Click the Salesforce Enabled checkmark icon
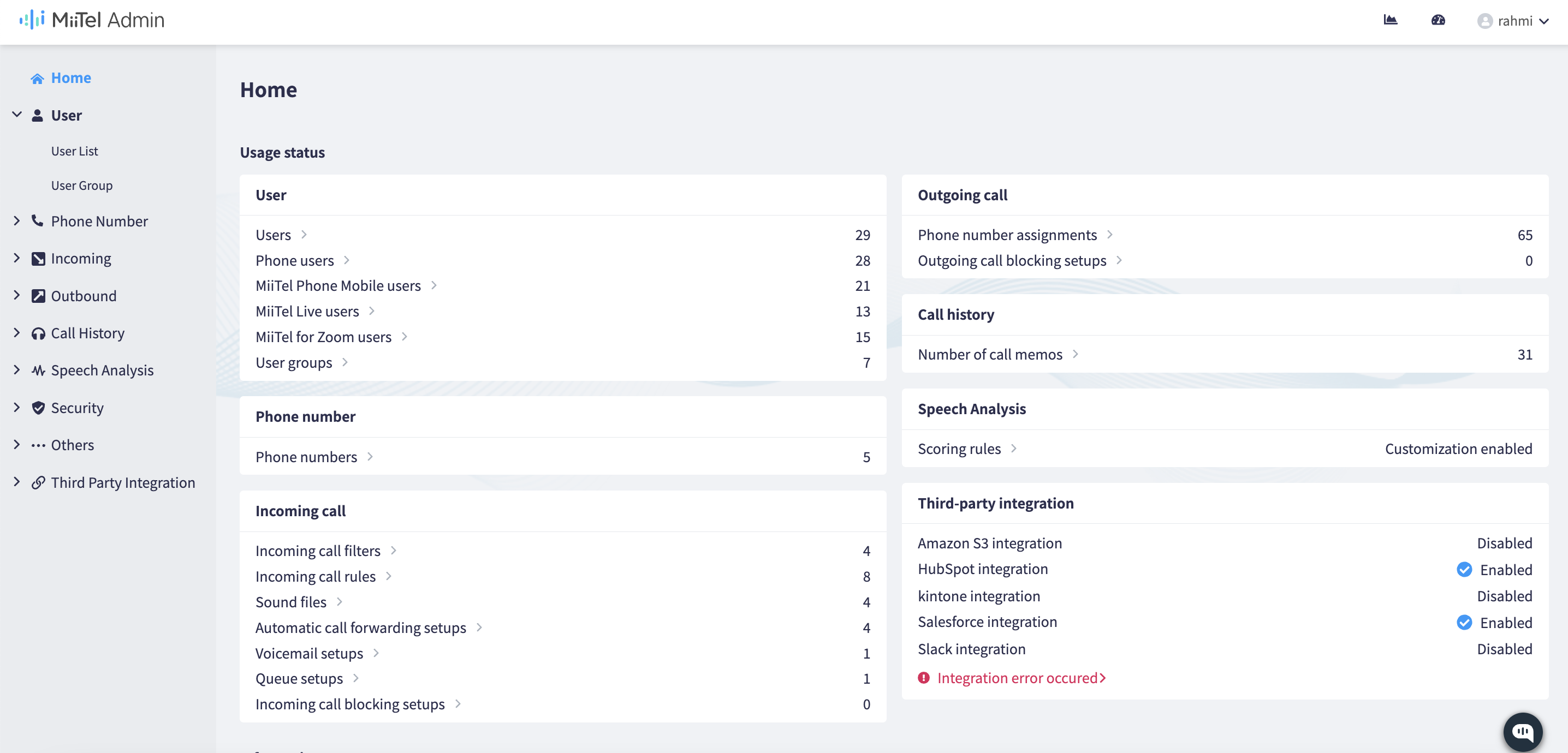Viewport: 1568px width, 753px height. (x=1464, y=622)
